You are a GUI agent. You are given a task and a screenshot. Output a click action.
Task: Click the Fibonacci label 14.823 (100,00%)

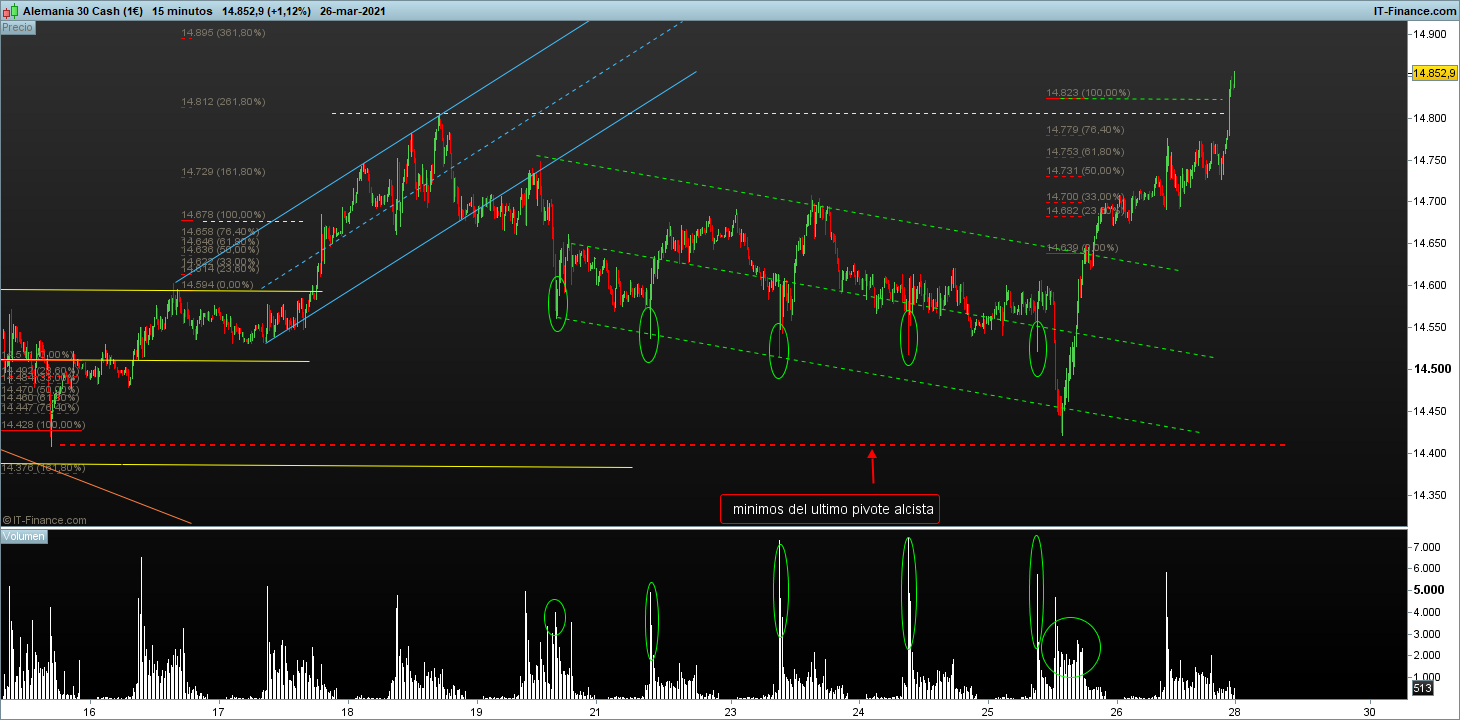click(x=1088, y=93)
